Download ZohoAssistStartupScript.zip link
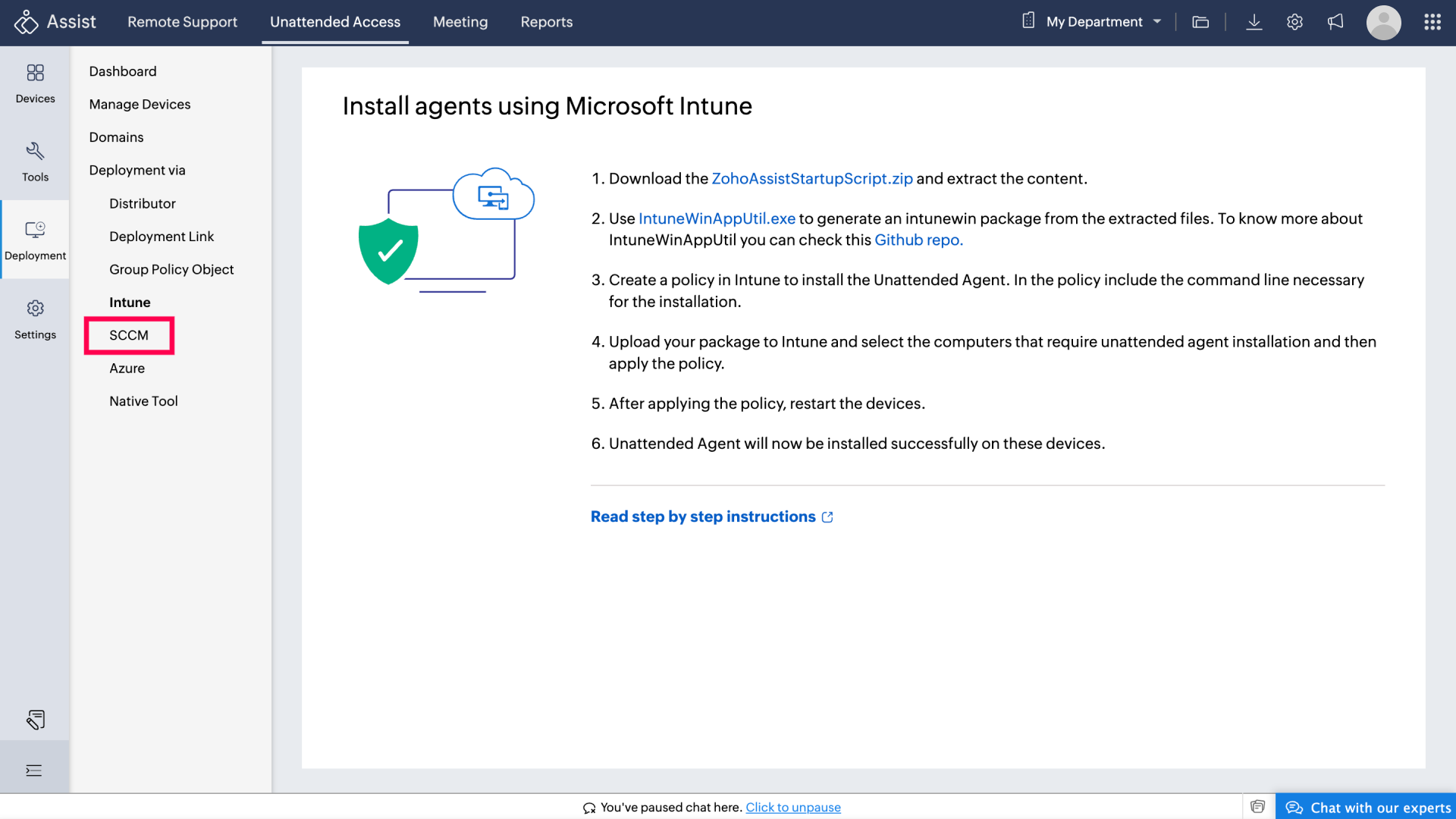 click(x=811, y=178)
